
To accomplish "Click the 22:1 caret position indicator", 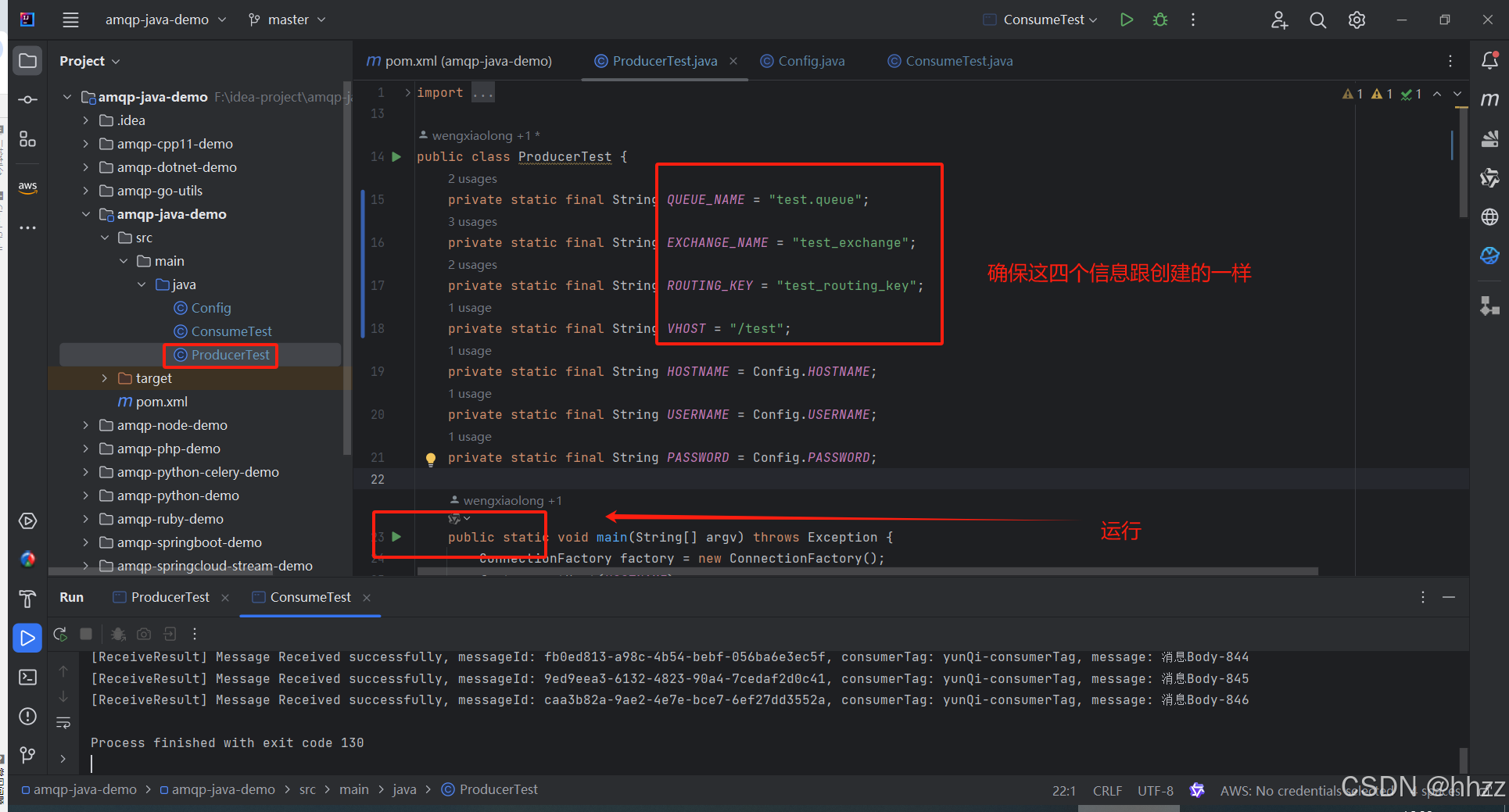I will [1063, 791].
